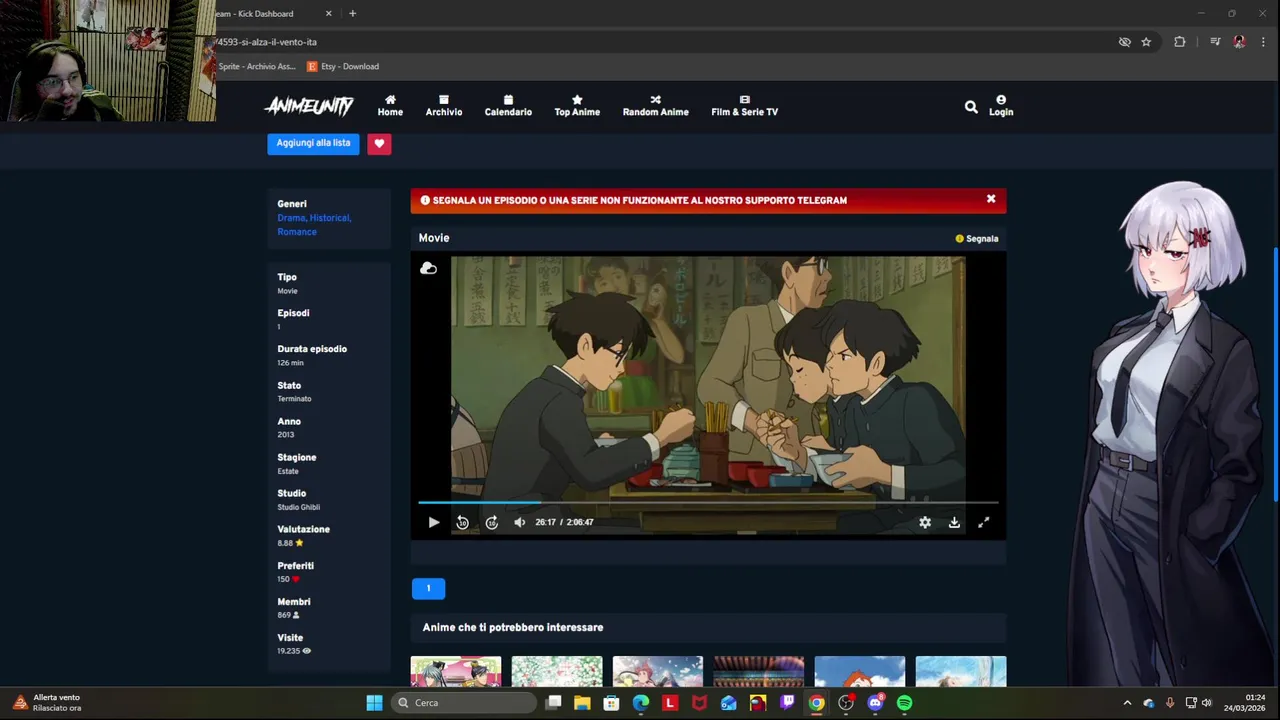The height and width of the screenshot is (720, 1280).
Task: Play the video
Action: click(x=433, y=522)
